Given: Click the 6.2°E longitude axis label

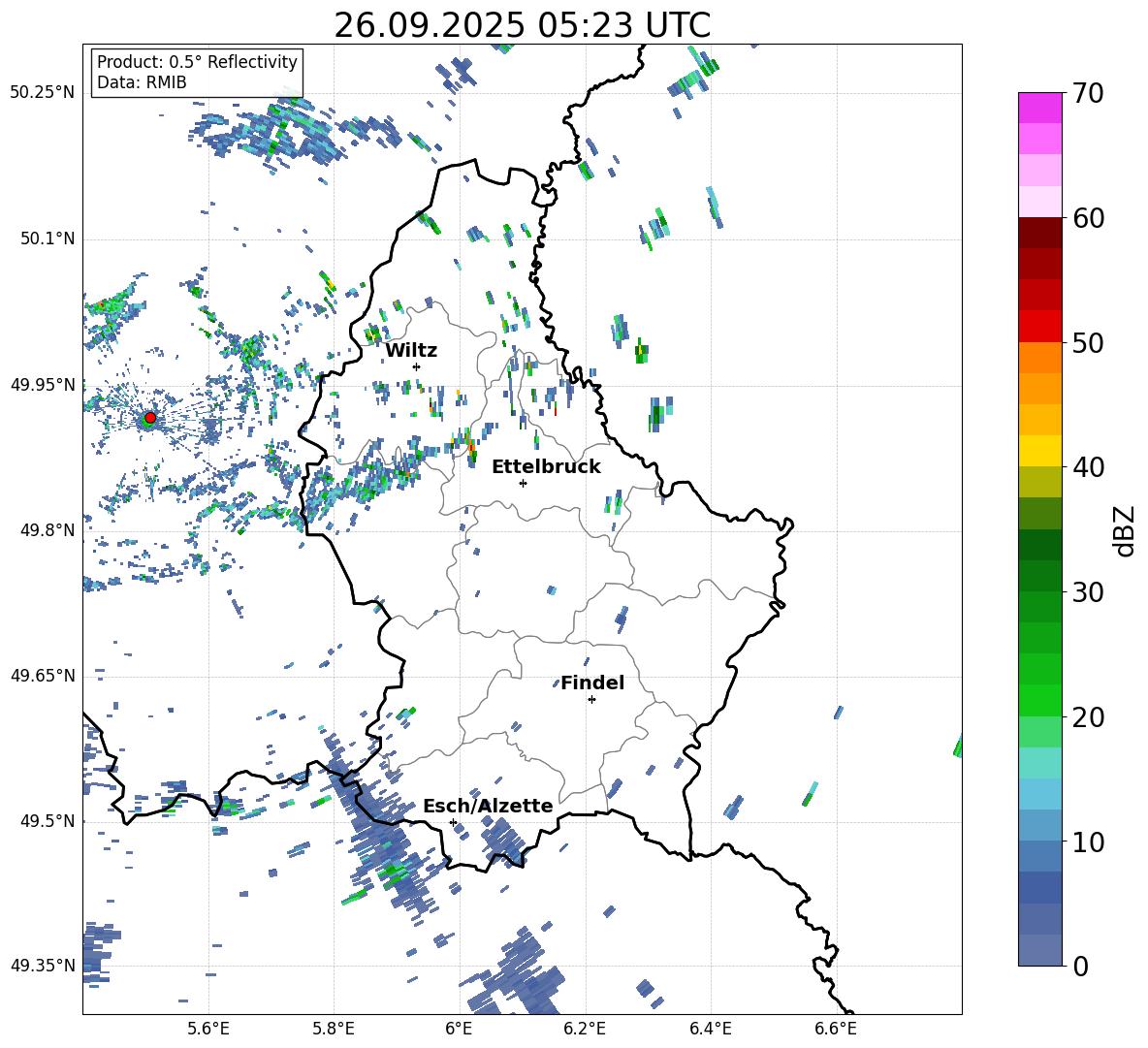Looking at the screenshot, I should [x=585, y=1028].
